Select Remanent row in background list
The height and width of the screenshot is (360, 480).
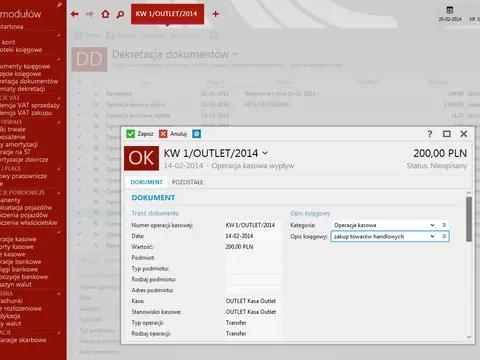pyautogui.click(x=273, y=94)
